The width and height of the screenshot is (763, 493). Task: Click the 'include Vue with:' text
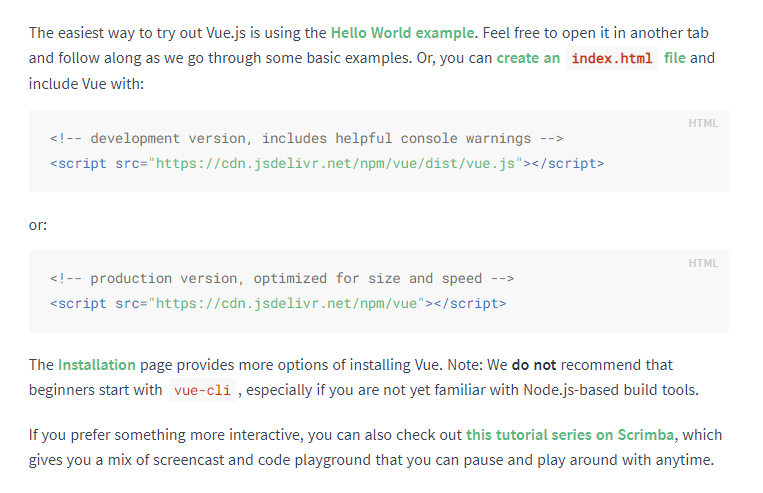click(x=86, y=84)
